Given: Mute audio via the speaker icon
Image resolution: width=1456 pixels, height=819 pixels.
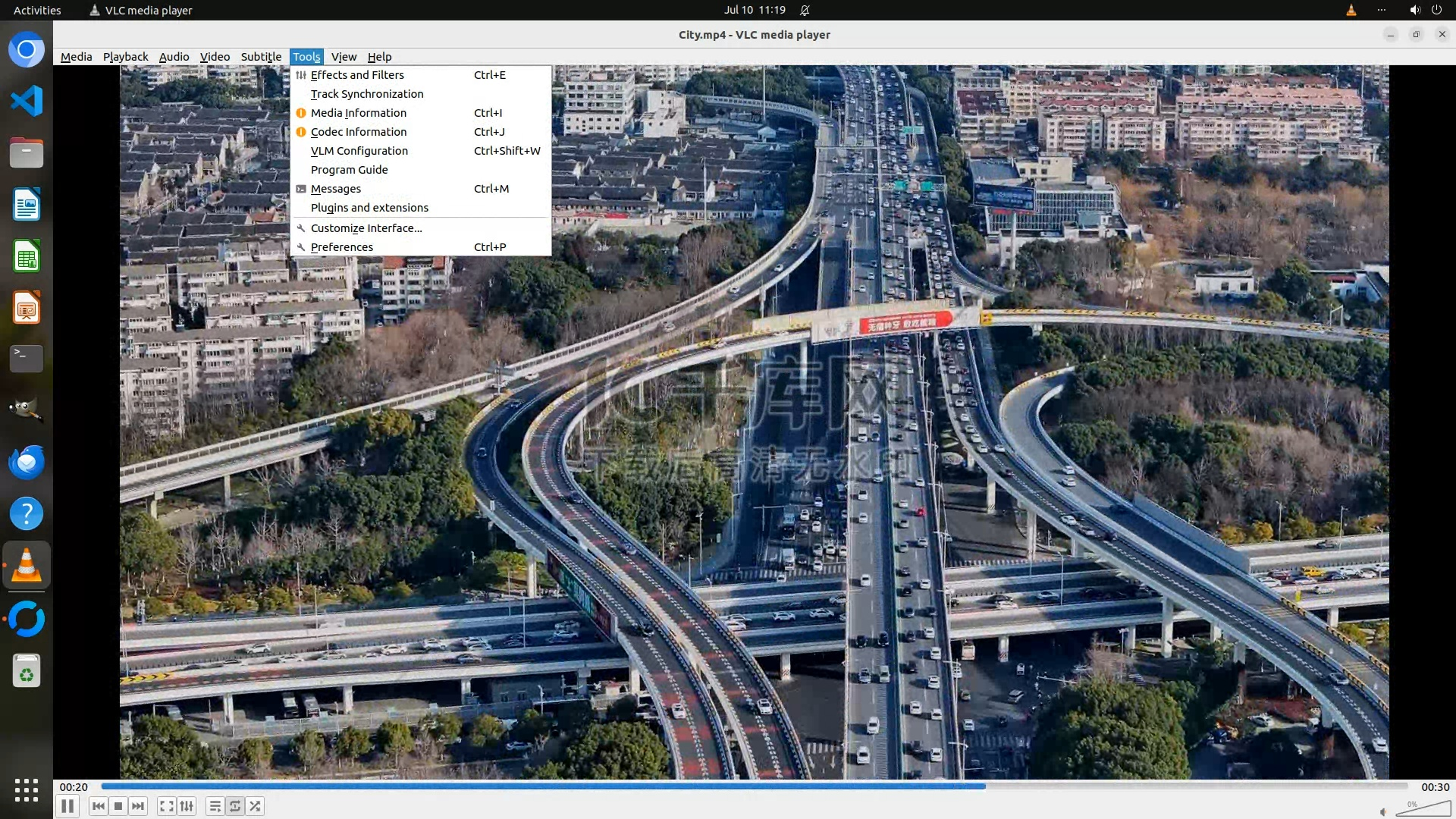Looking at the screenshot, I should [1382, 811].
